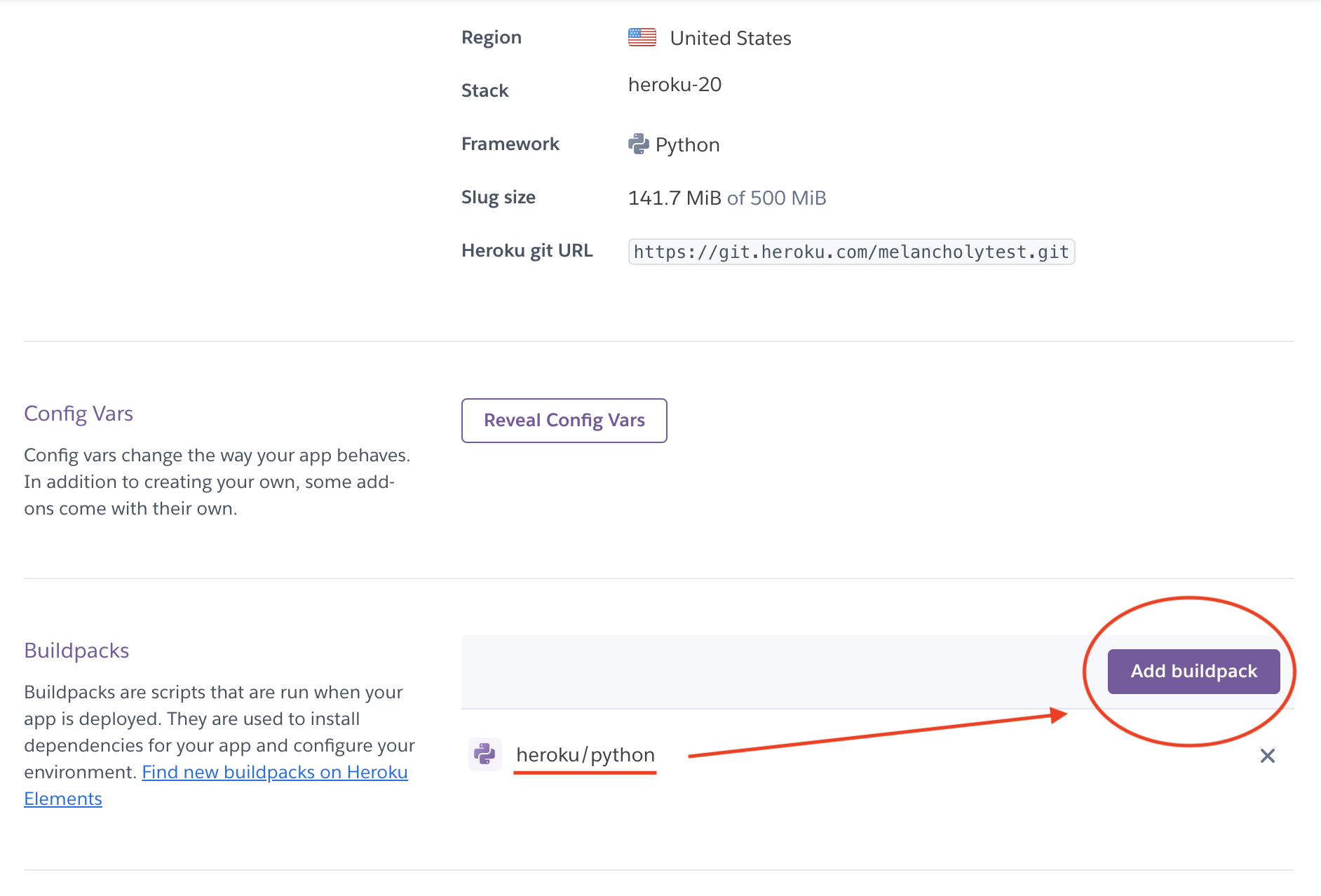
Task: Click the Framework label
Action: coord(510,144)
